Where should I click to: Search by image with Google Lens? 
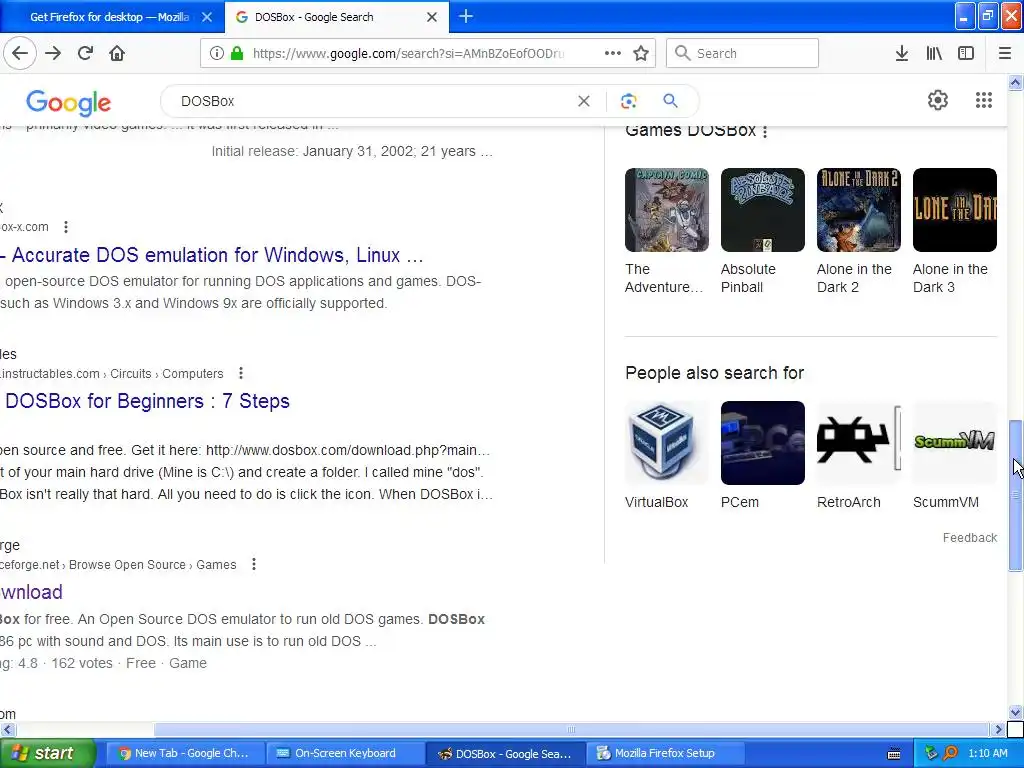point(628,101)
